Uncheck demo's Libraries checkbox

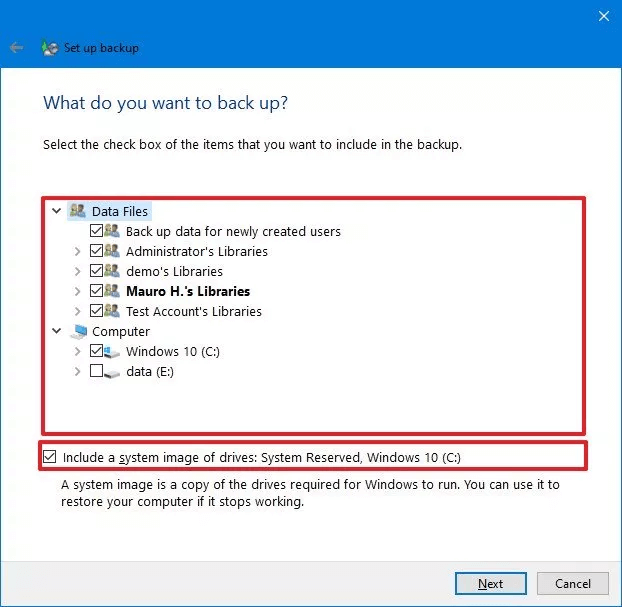[x=96, y=271]
